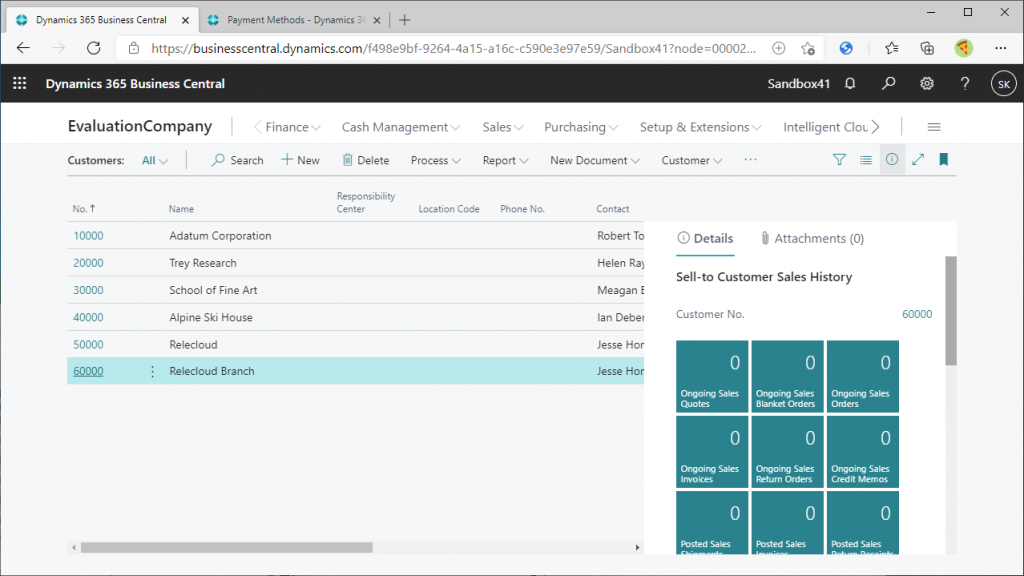Open the Customers All view dropdown

pyautogui.click(x=155, y=161)
